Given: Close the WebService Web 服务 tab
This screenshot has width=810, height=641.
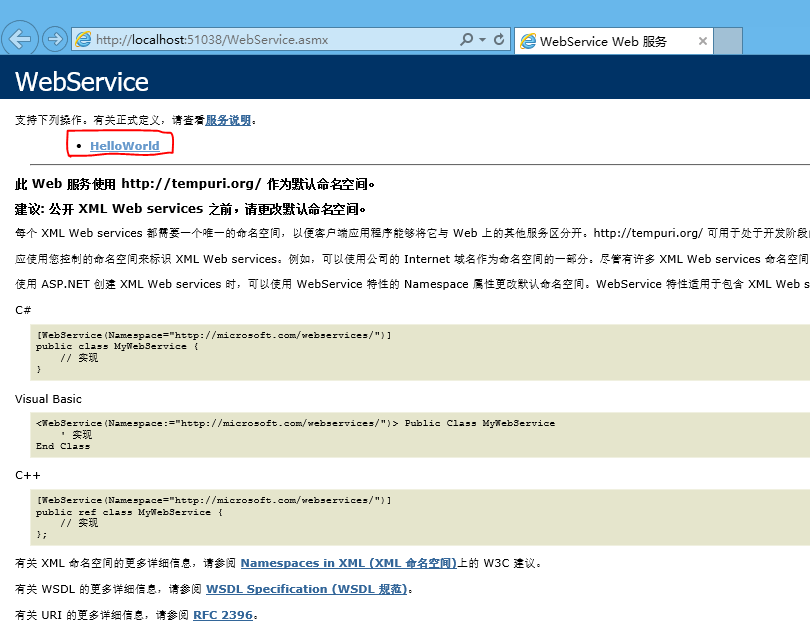Looking at the screenshot, I should pos(703,41).
